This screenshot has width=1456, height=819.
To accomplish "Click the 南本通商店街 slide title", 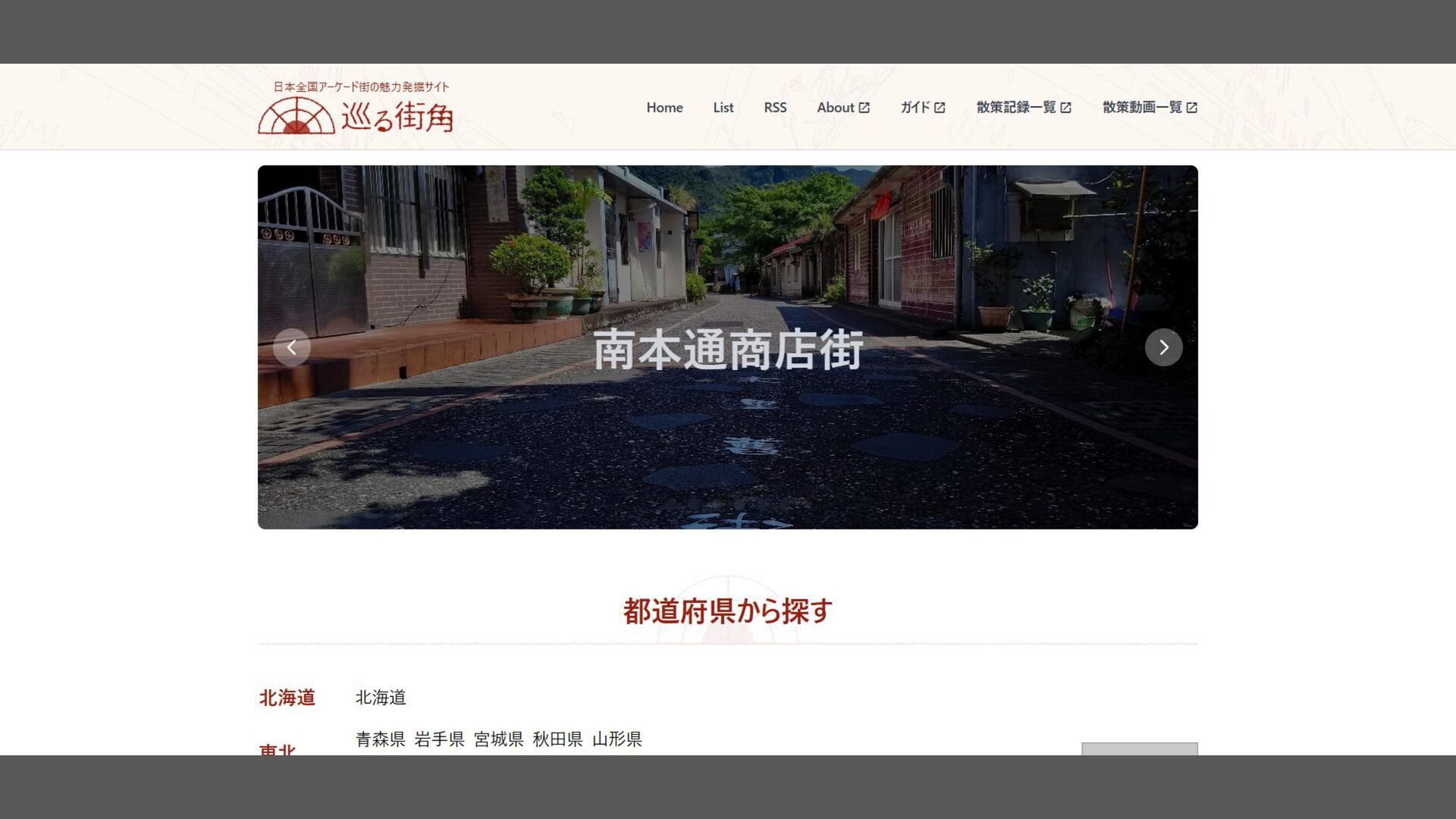I will [x=727, y=350].
